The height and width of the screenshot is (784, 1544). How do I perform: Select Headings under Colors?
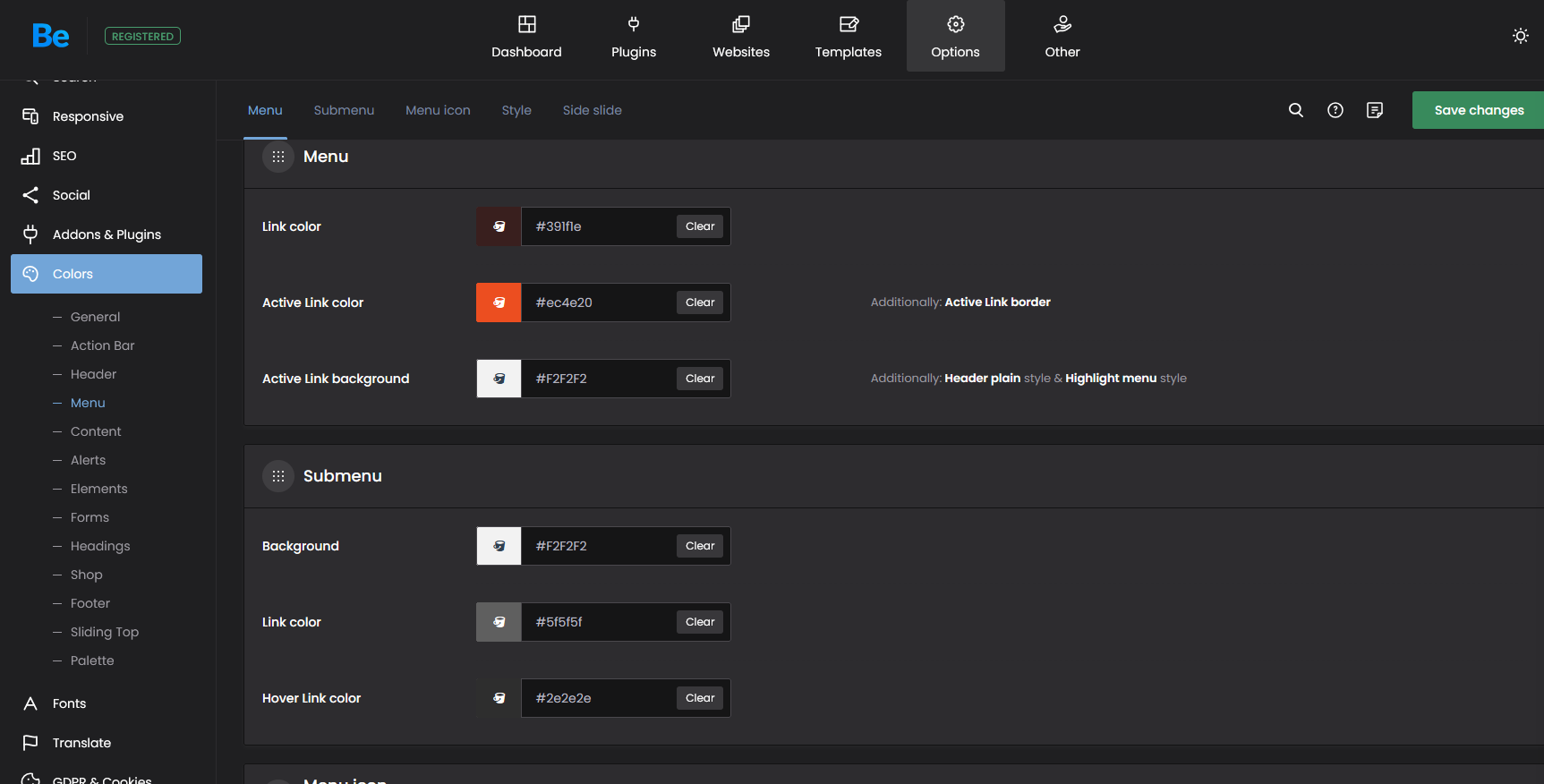coord(100,546)
